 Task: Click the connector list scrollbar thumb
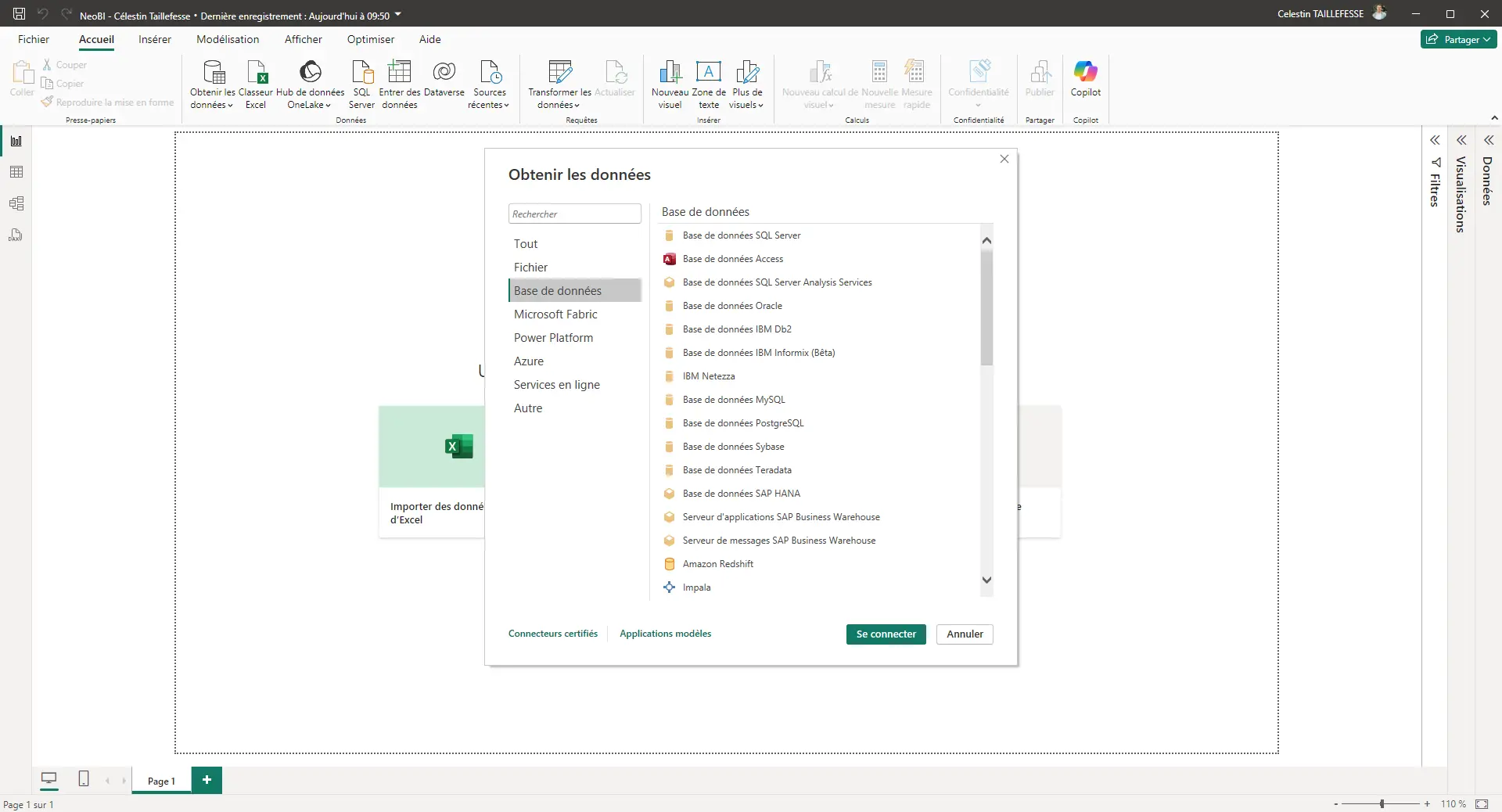click(x=986, y=307)
